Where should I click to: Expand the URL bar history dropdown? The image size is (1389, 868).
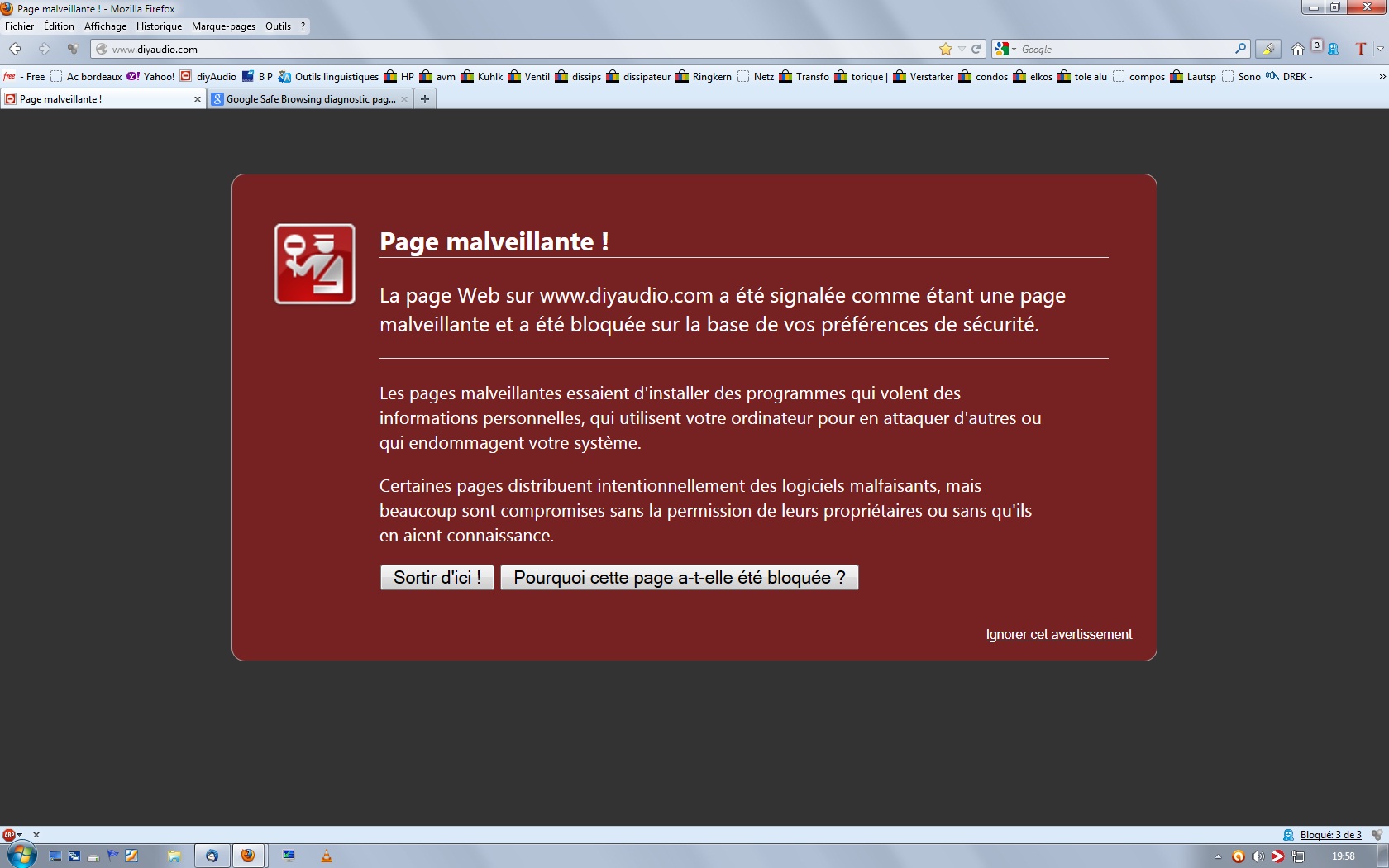[x=962, y=49]
